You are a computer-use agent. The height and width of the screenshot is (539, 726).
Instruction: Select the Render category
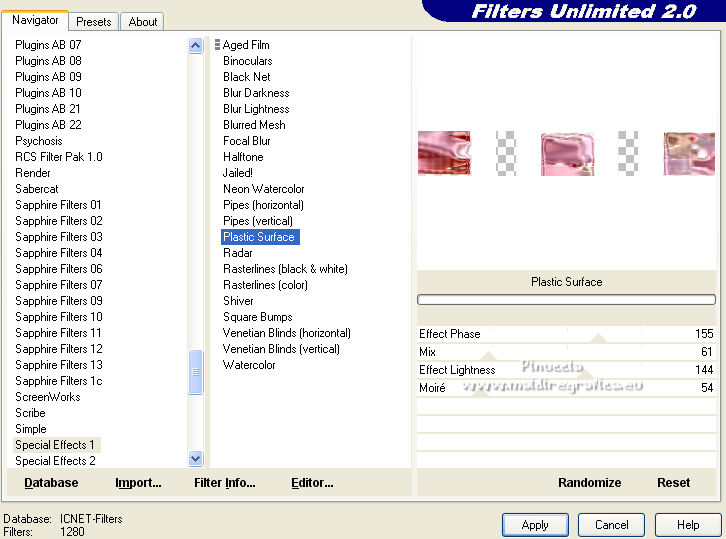click(x=32, y=173)
